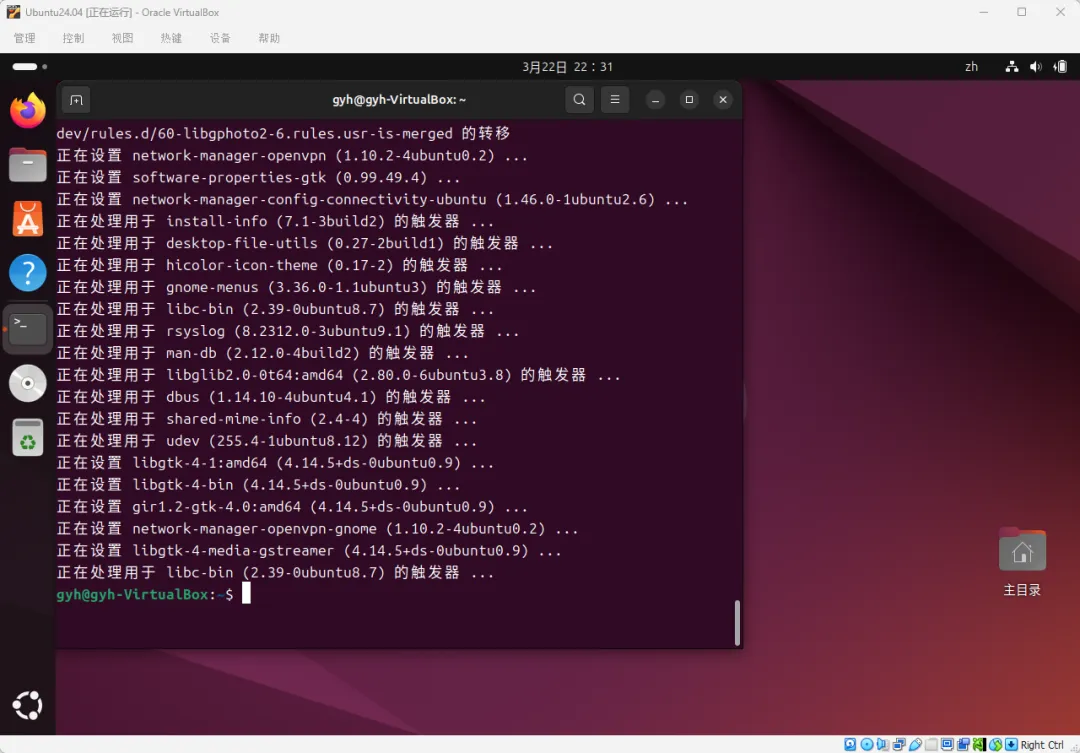Click the terminal vertical scrollbar
Image resolution: width=1080 pixels, height=753 pixels.
(737, 623)
